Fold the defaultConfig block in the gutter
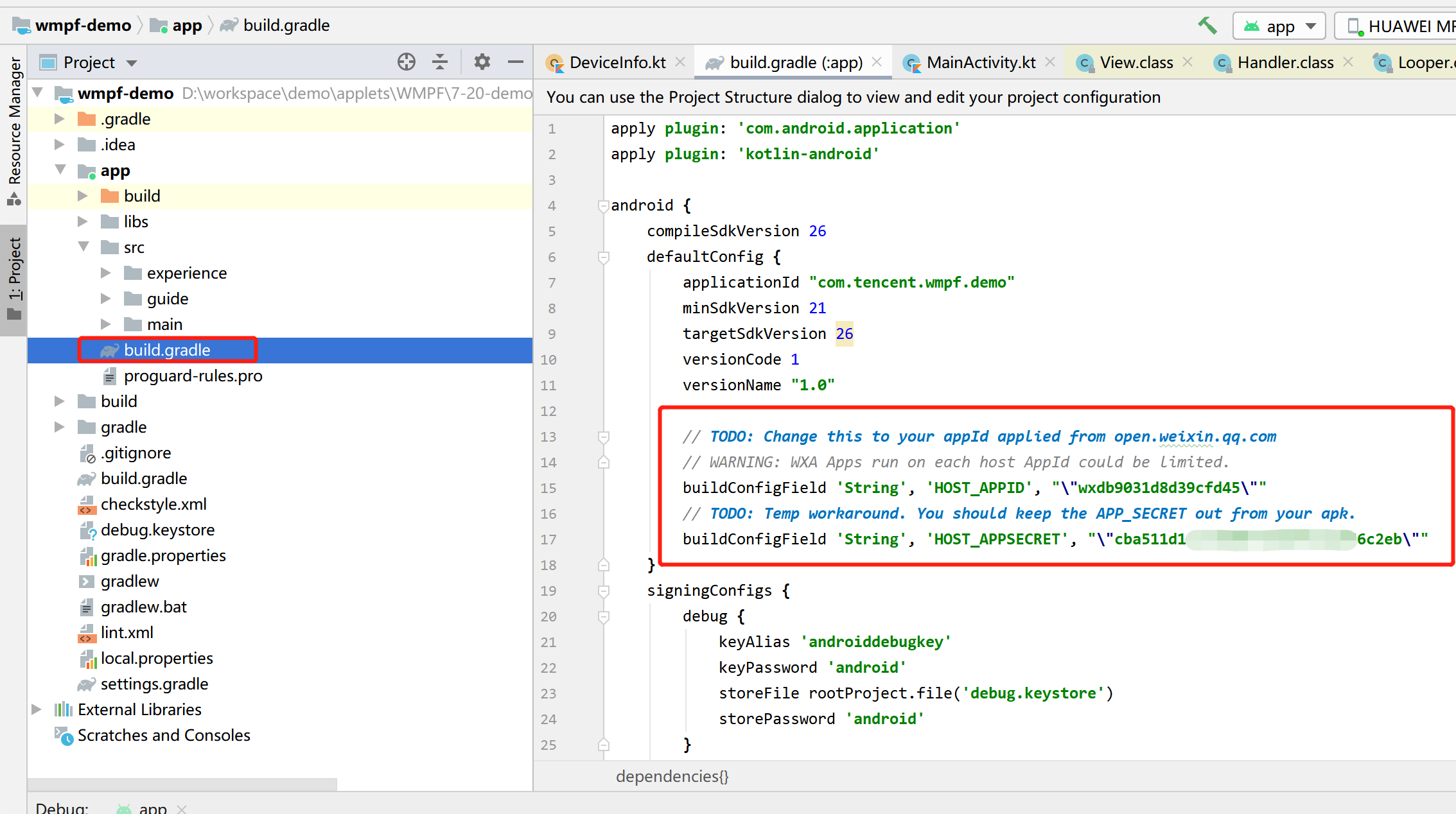The height and width of the screenshot is (814, 1456). pos(603,257)
